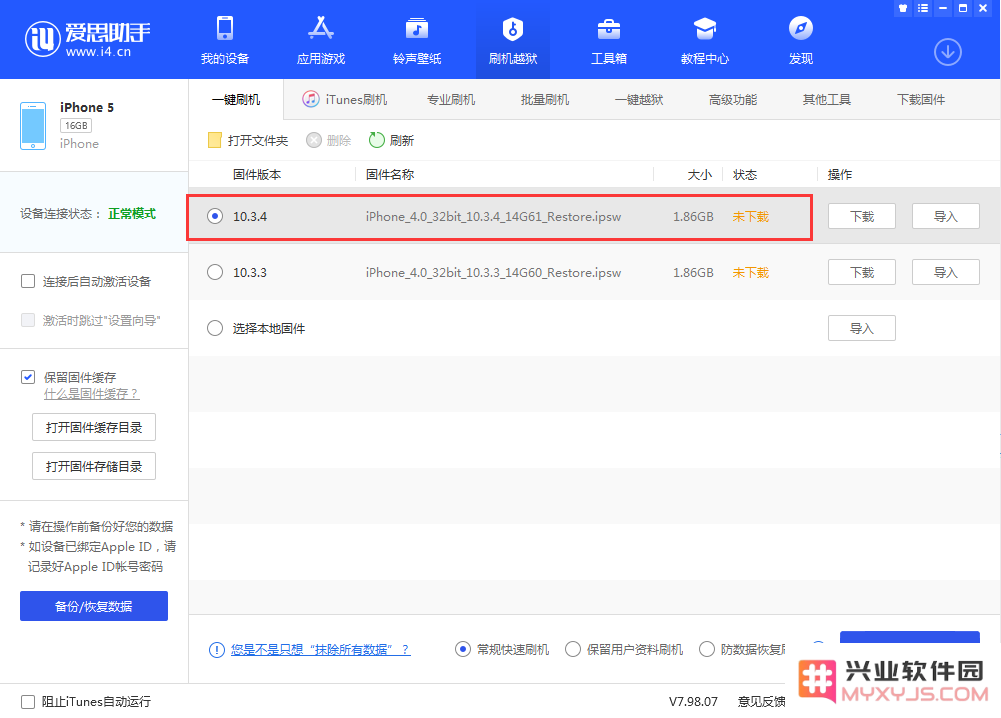
Task: Click iPhone_4.0_32bit_10.3.3_14G60_Restore.ipsw file name
Action: click(493, 273)
